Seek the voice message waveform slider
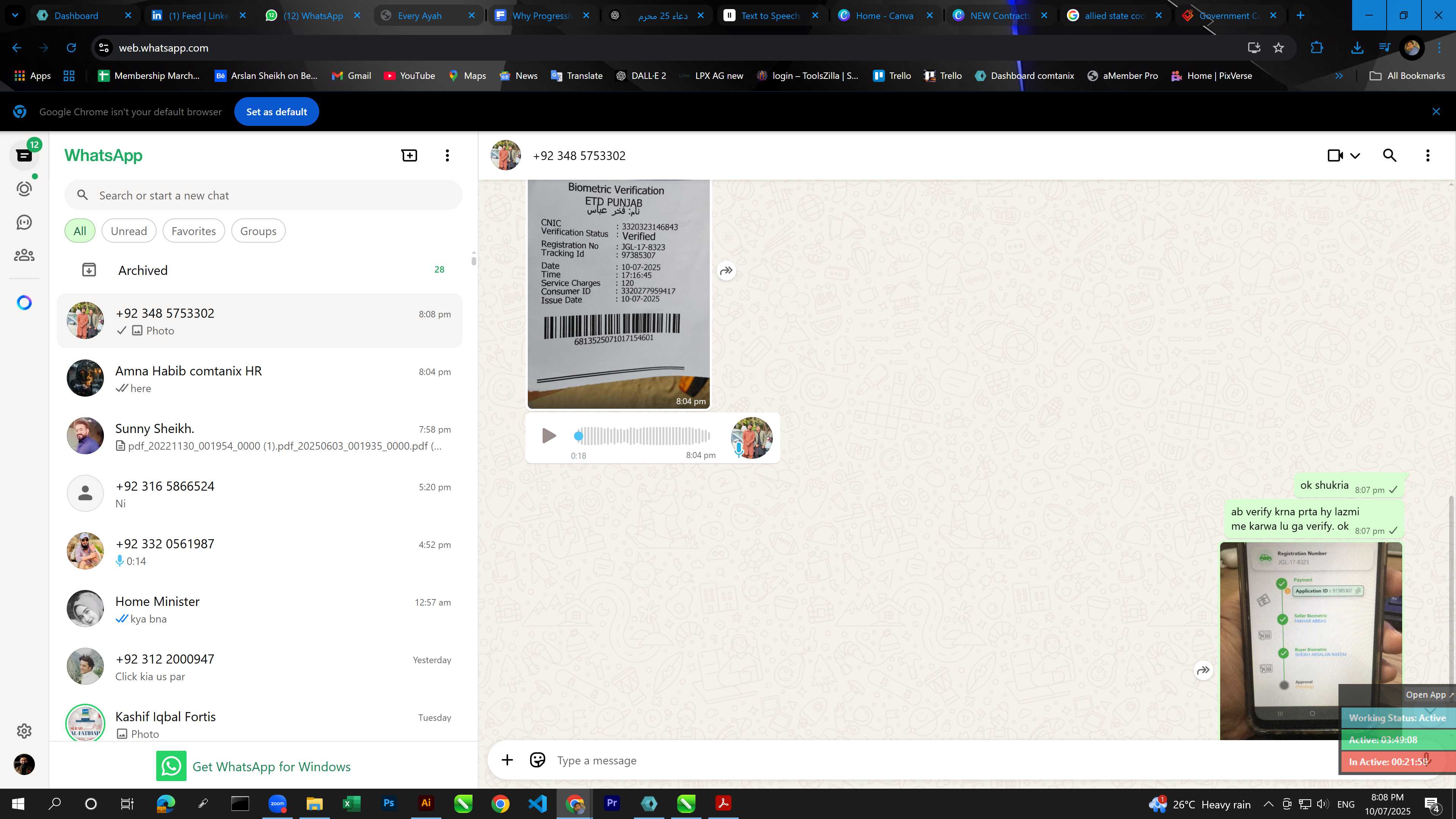 click(642, 436)
